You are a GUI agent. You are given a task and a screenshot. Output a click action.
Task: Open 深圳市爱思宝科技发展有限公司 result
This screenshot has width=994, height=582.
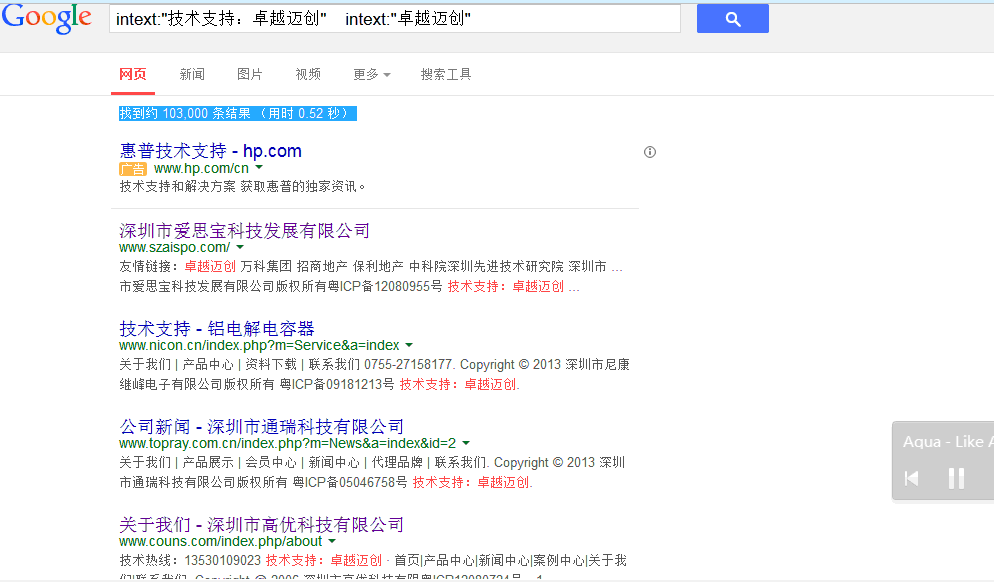(x=244, y=230)
